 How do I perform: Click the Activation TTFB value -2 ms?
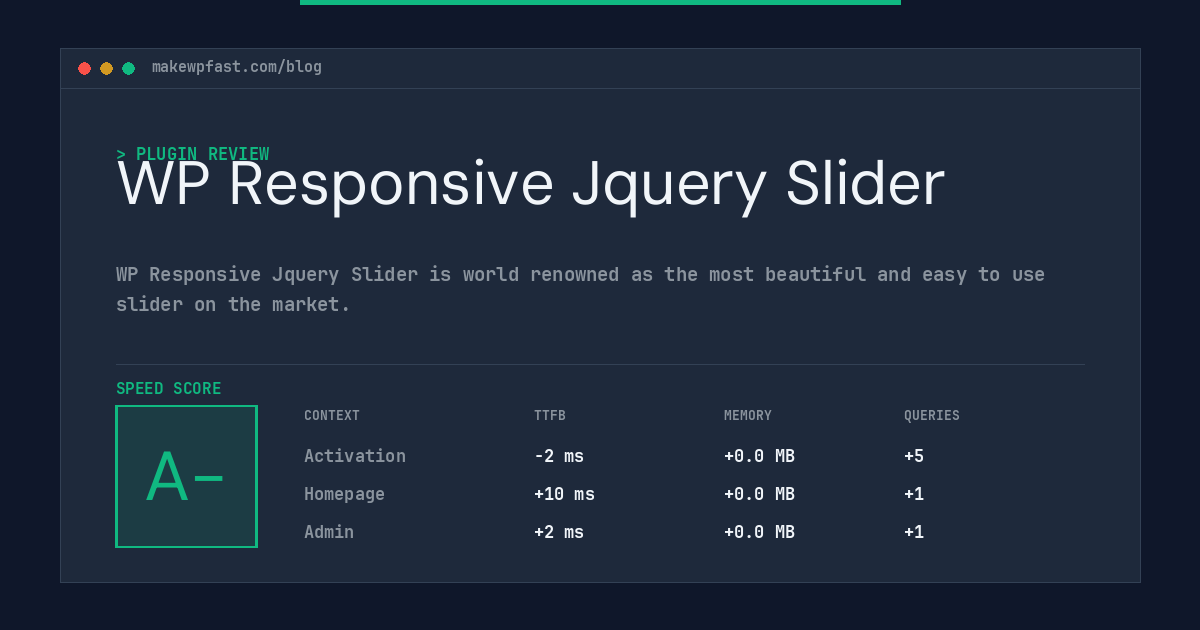click(559, 456)
